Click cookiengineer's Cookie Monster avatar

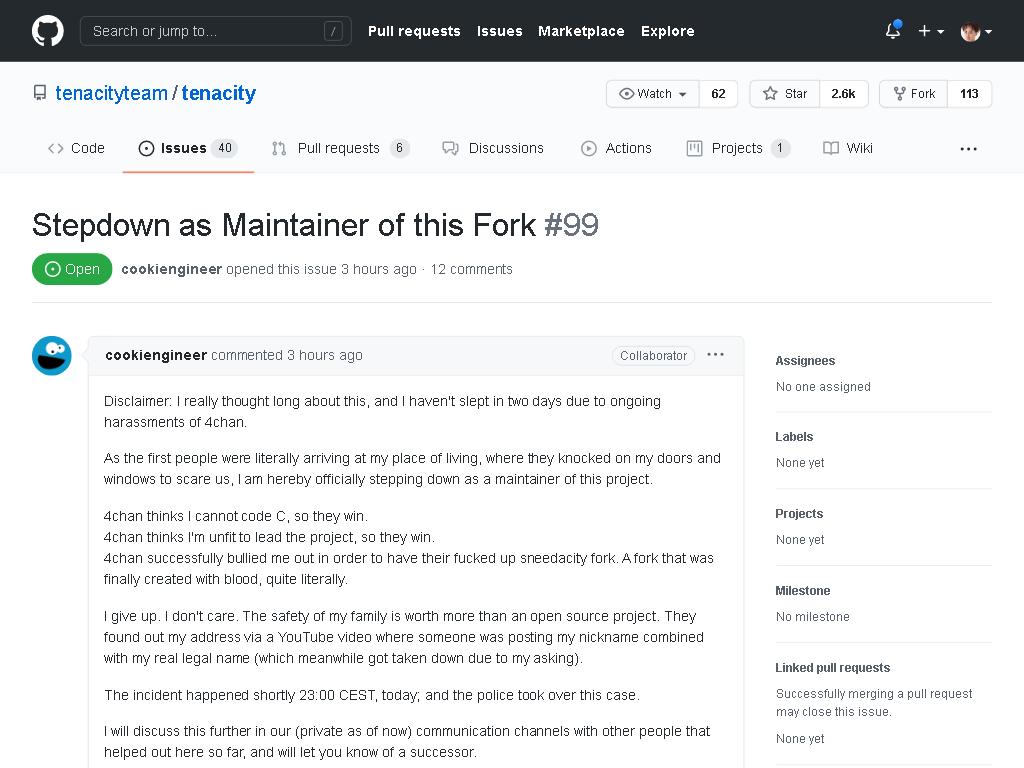click(x=52, y=355)
